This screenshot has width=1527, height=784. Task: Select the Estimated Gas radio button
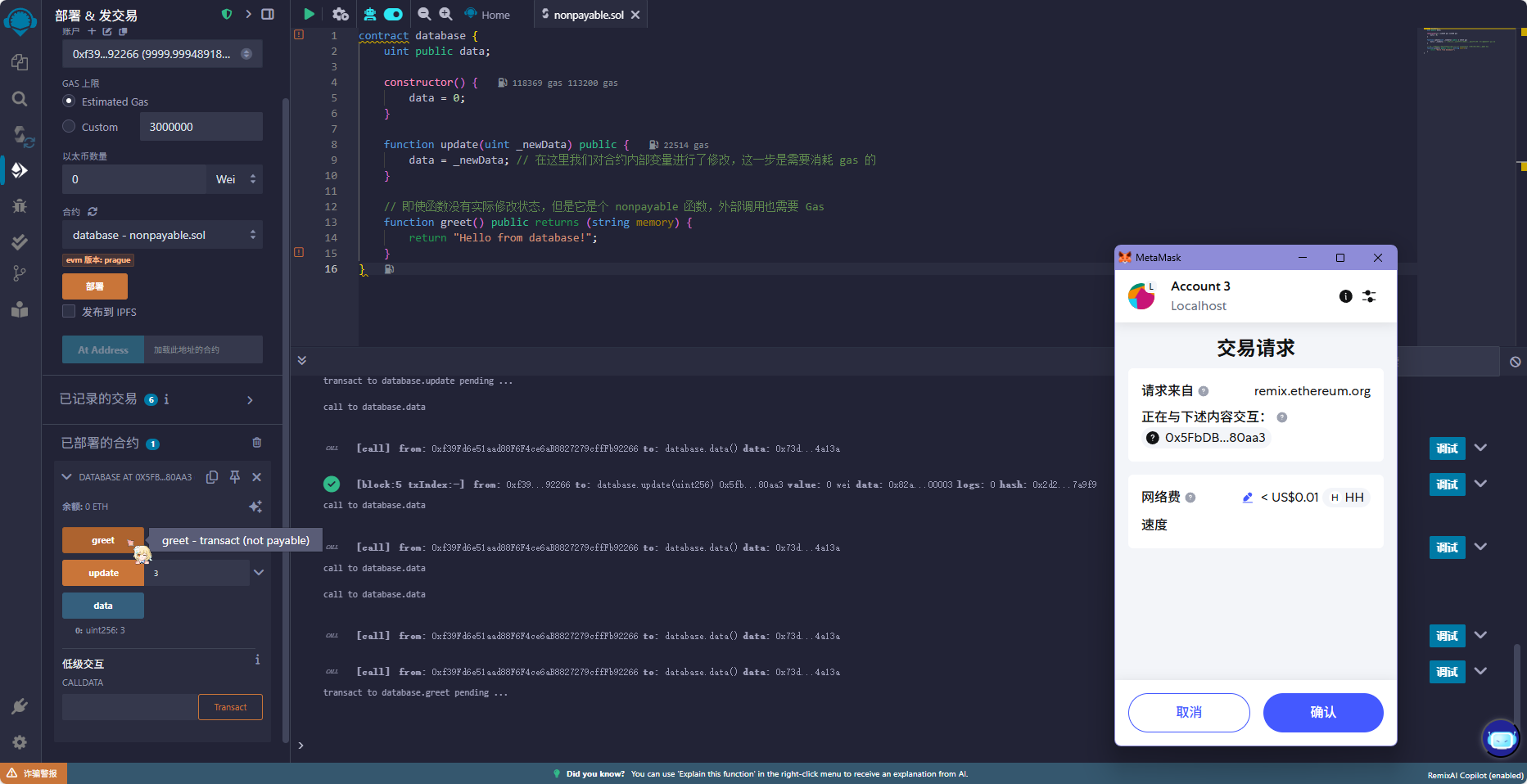(70, 101)
